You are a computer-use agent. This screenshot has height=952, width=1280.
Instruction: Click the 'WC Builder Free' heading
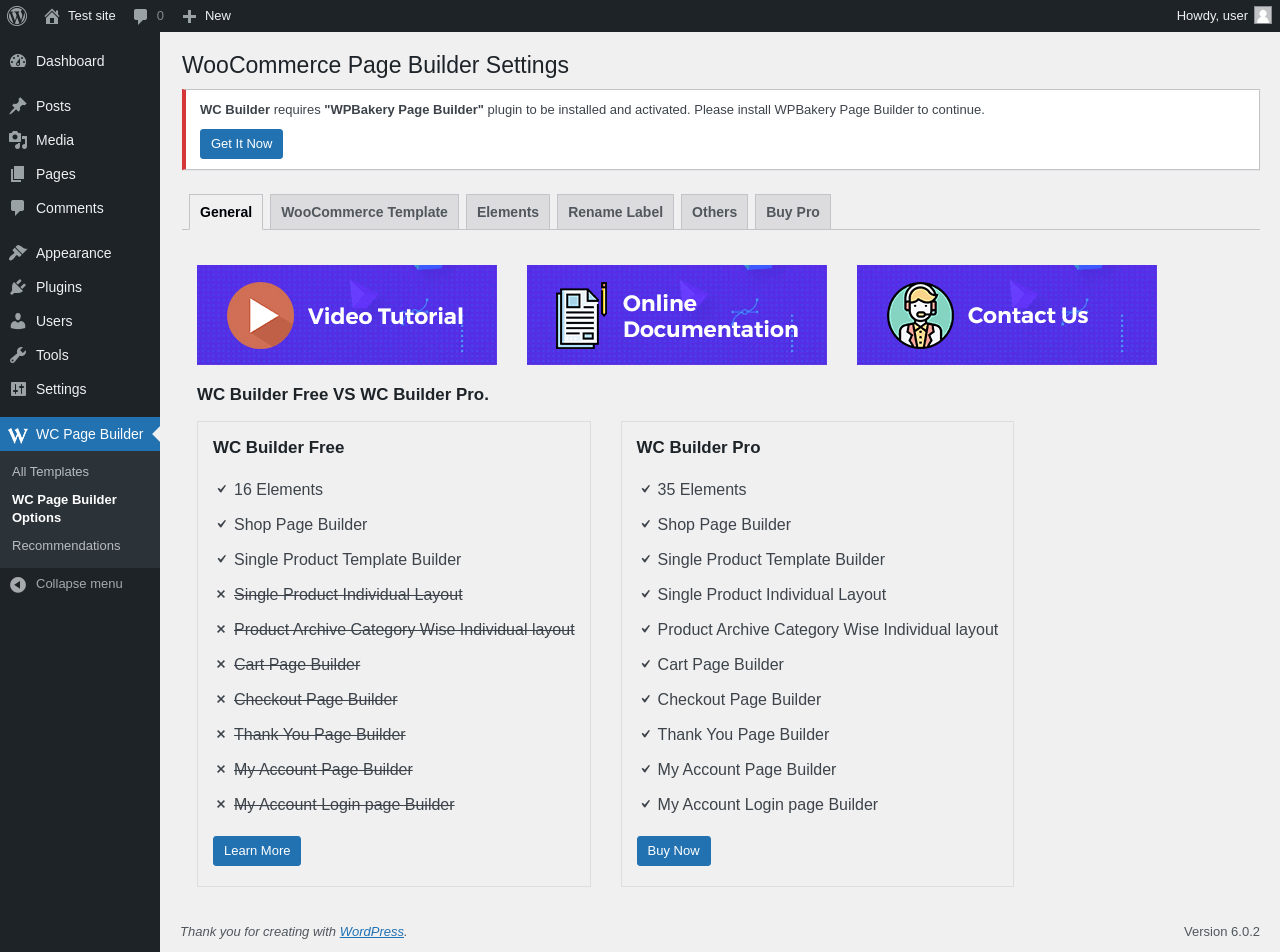279,448
